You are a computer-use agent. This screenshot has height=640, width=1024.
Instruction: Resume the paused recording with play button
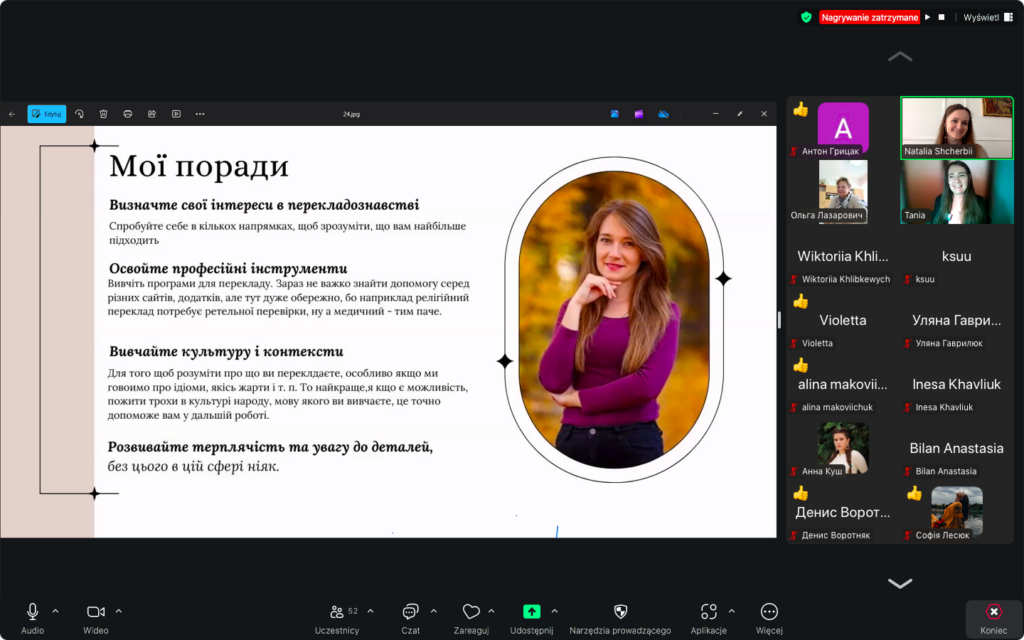[x=927, y=17]
